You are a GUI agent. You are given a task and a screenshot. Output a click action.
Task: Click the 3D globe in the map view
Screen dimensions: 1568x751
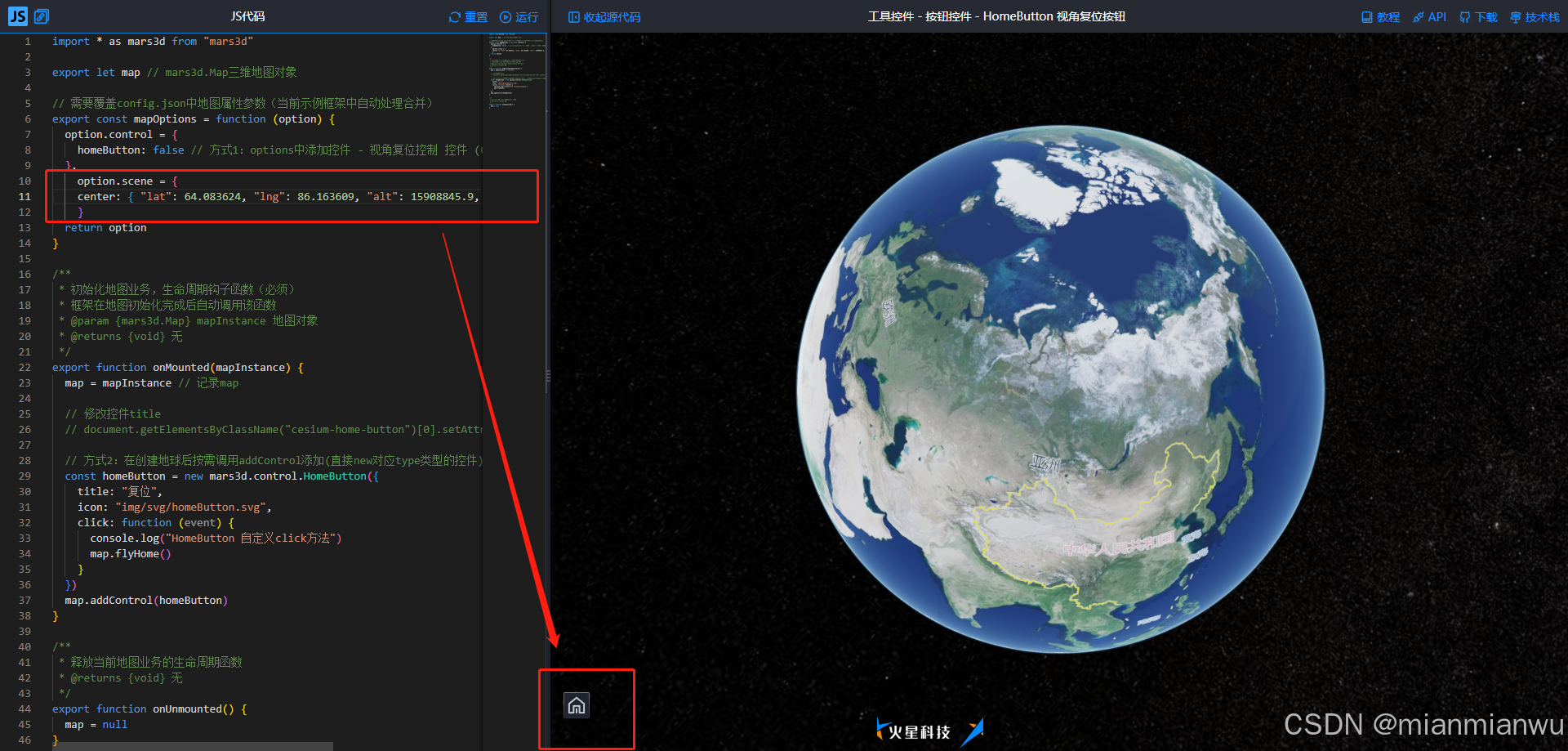(x=1060, y=388)
